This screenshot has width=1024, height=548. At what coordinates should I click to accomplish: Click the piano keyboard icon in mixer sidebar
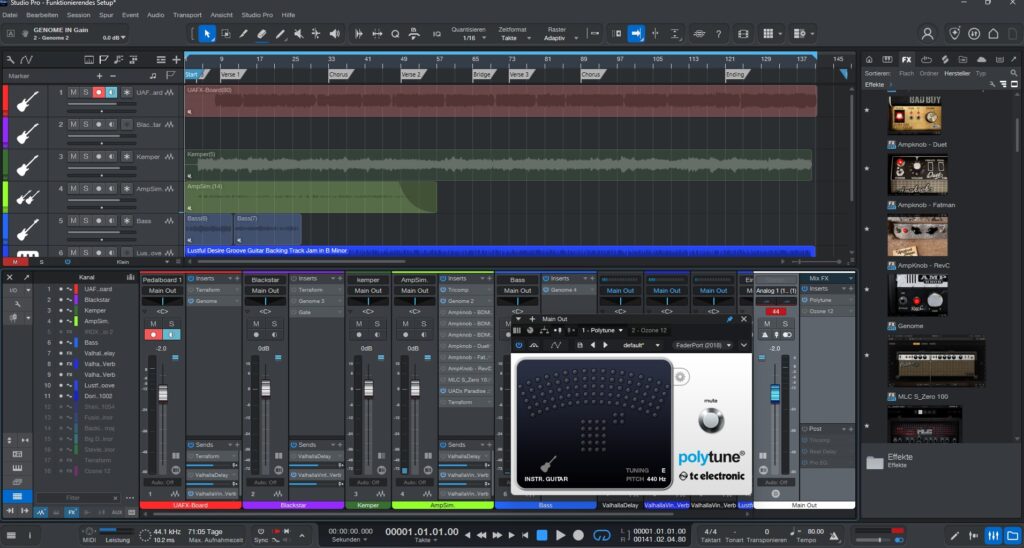18,468
